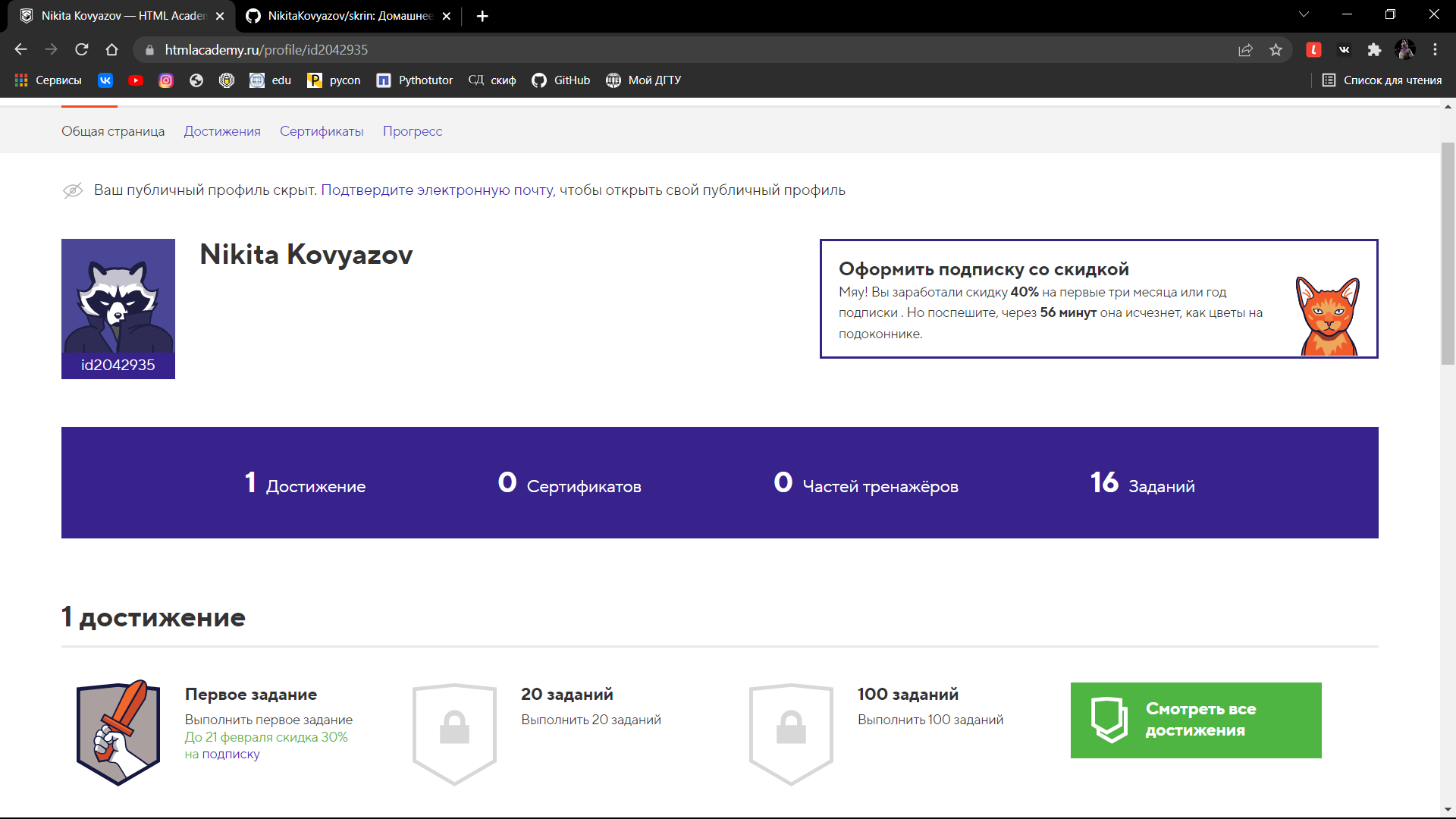
Task: Bookmark this page with the star icon
Action: [x=1276, y=49]
